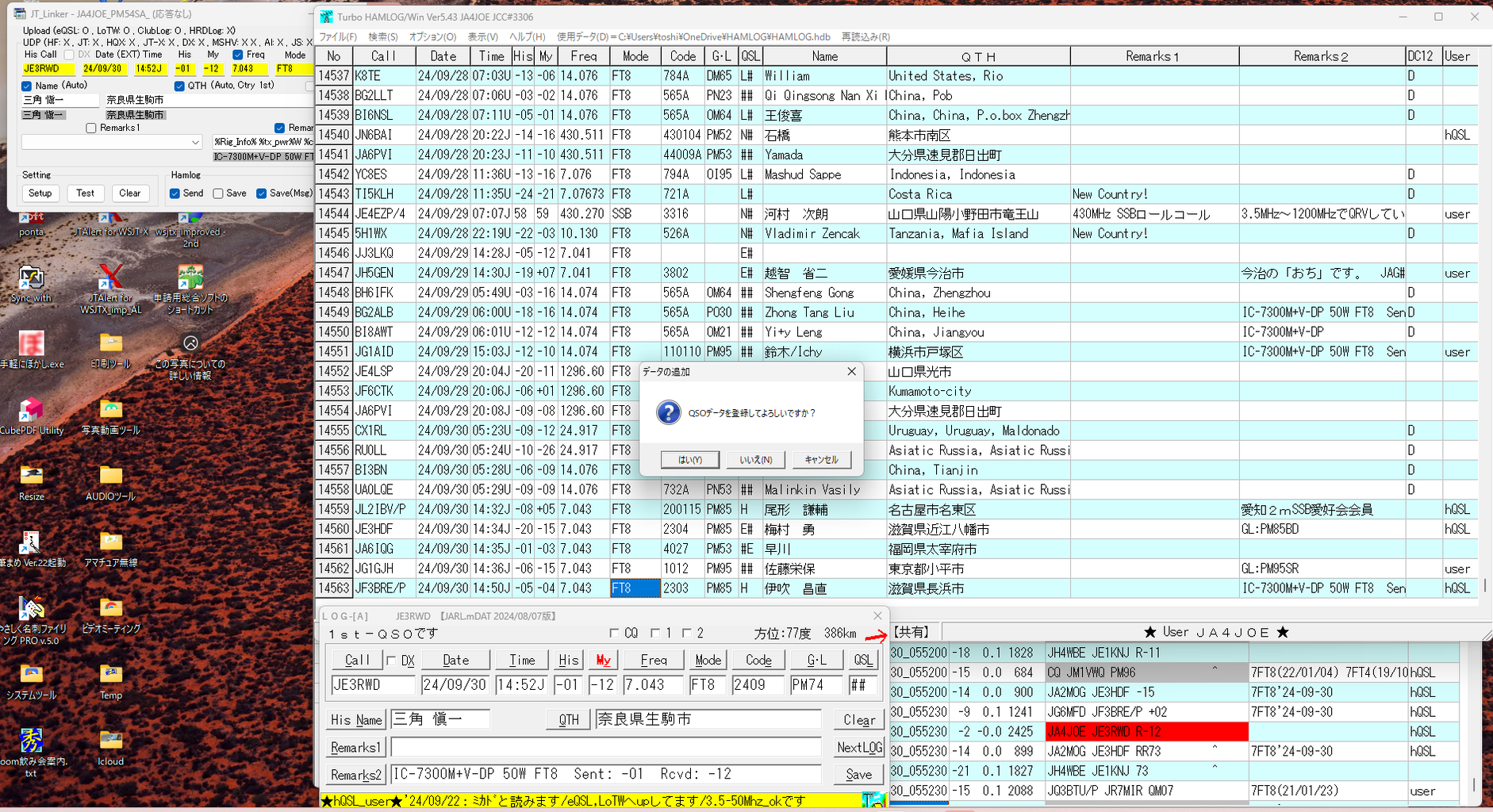Open the システムツール folder

tap(31, 682)
